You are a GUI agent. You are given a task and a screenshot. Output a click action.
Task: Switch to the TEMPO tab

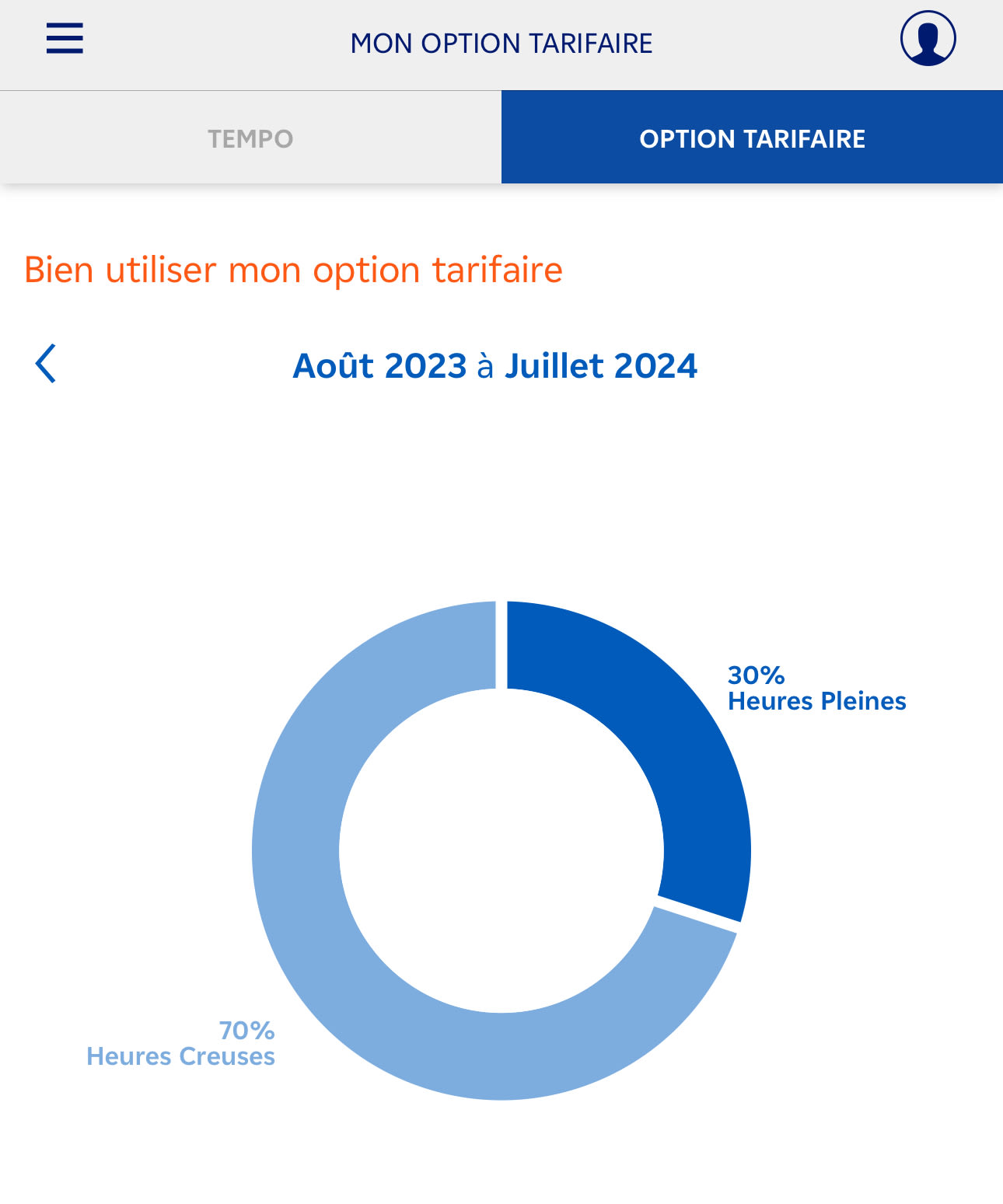click(x=250, y=138)
